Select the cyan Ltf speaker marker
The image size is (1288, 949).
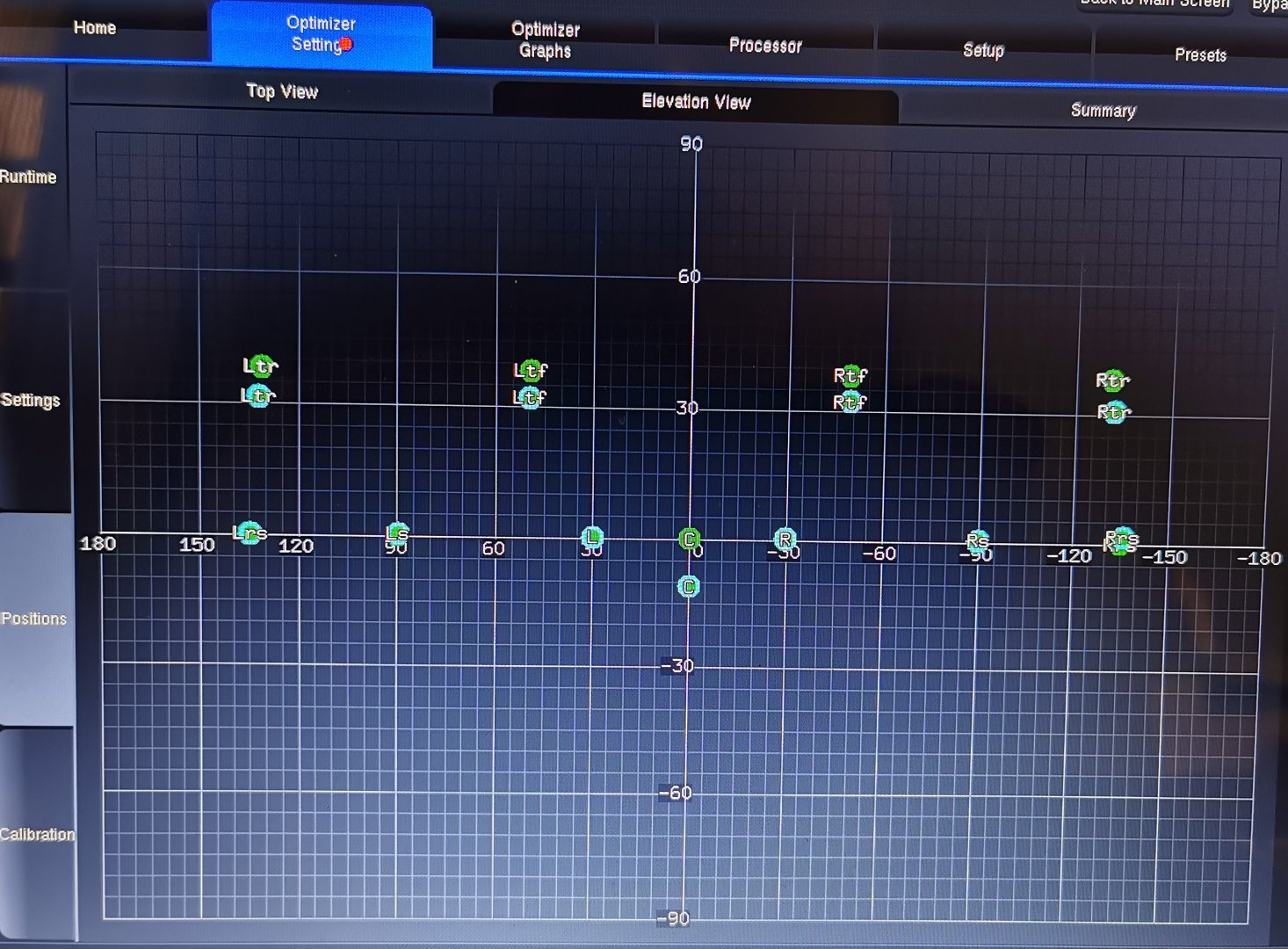click(x=530, y=397)
